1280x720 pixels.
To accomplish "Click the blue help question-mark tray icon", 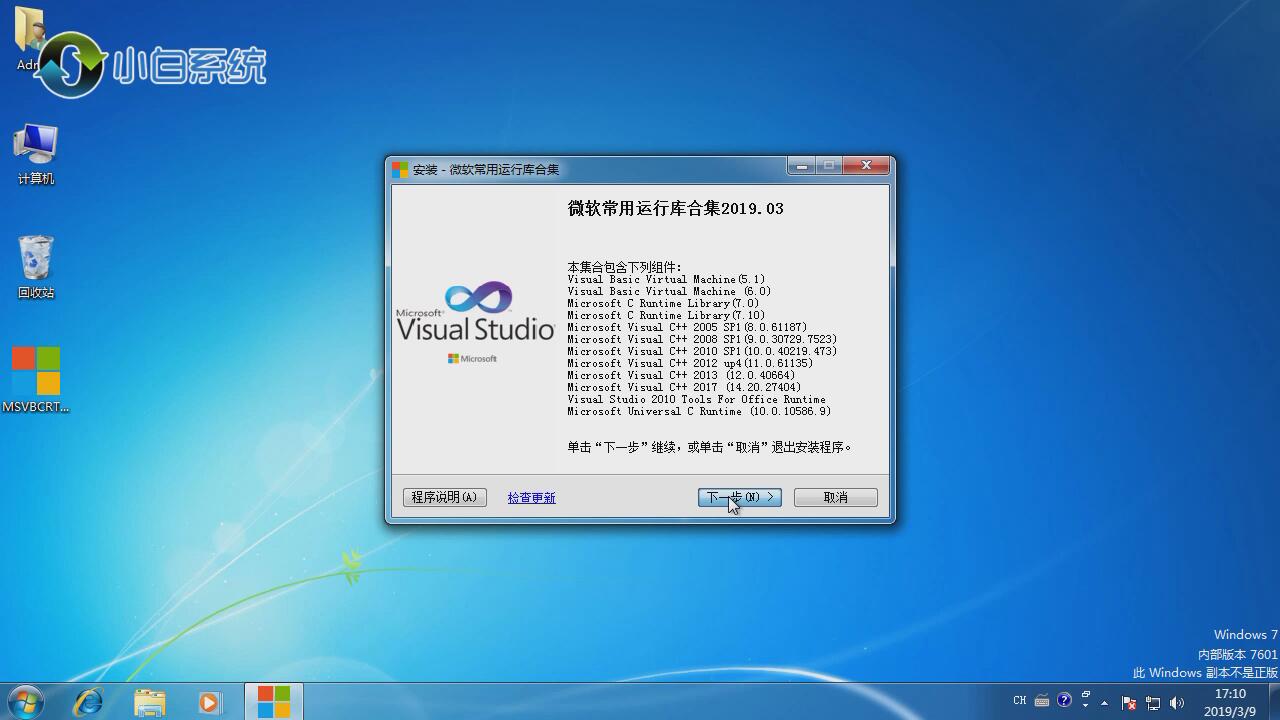I will 1064,700.
